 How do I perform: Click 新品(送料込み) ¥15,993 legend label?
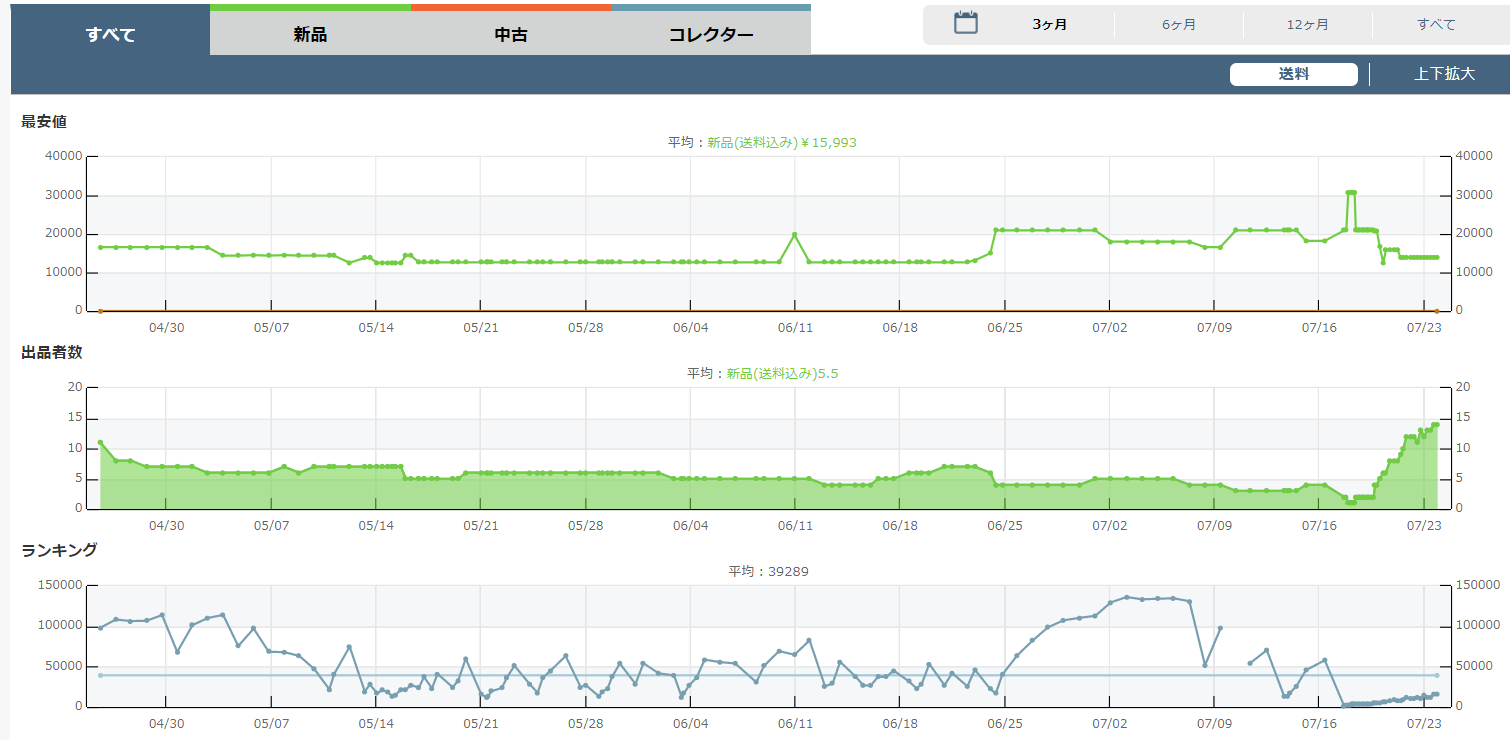coord(781,143)
